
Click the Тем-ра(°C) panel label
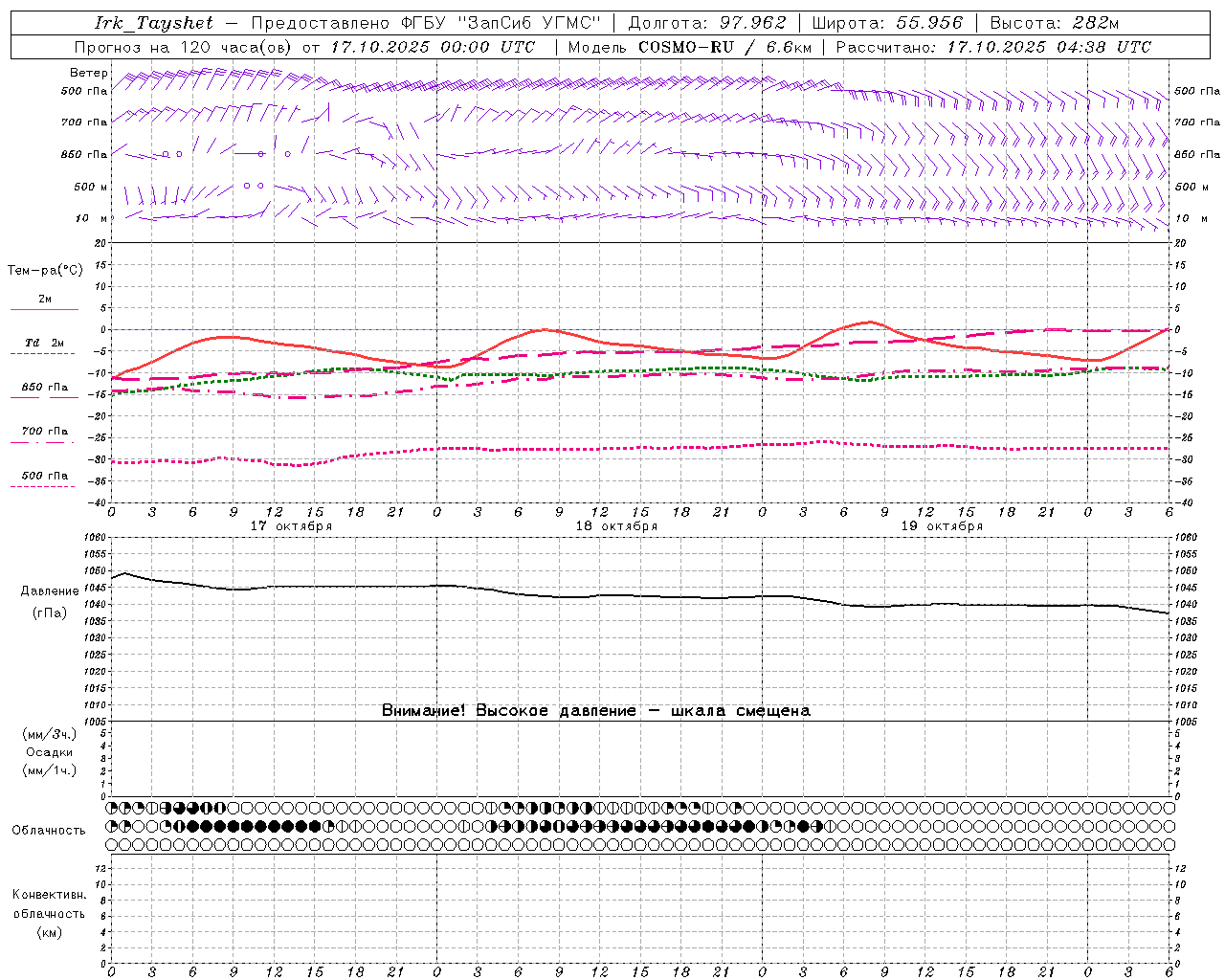click(45, 271)
